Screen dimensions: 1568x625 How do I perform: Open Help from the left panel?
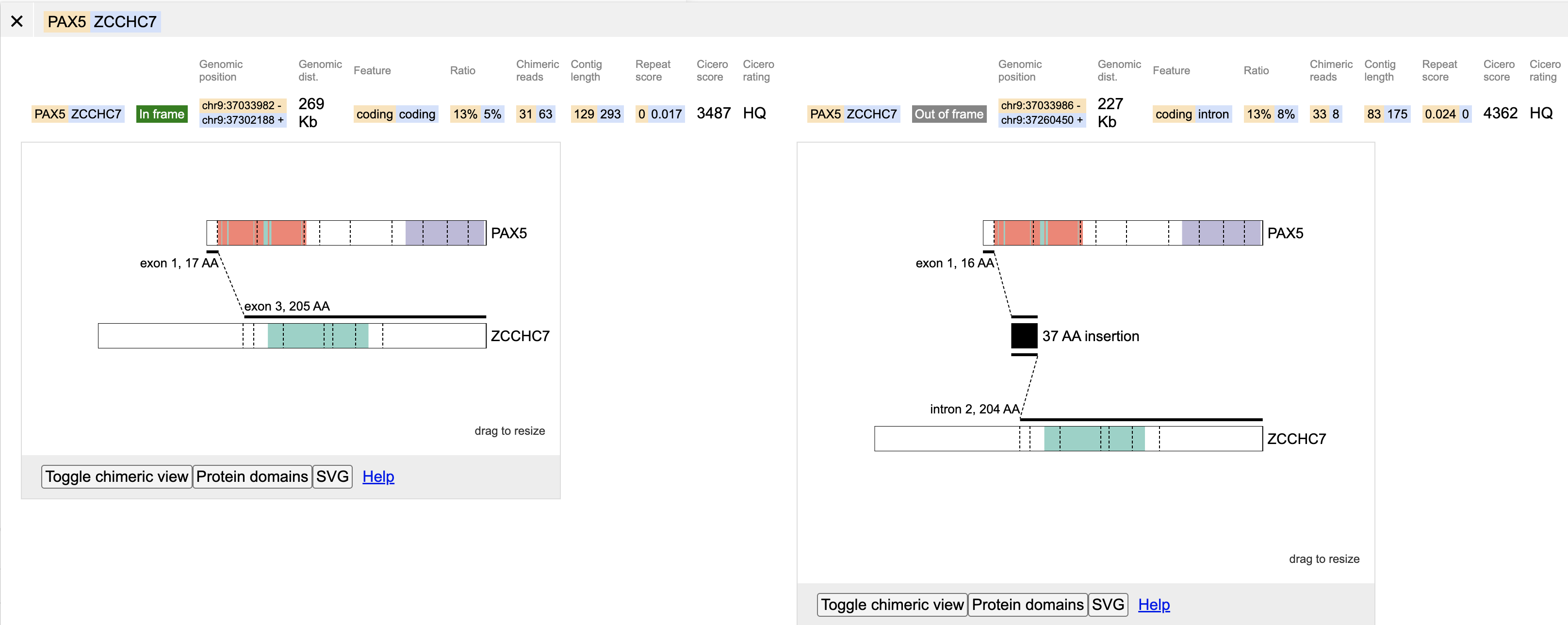point(378,477)
